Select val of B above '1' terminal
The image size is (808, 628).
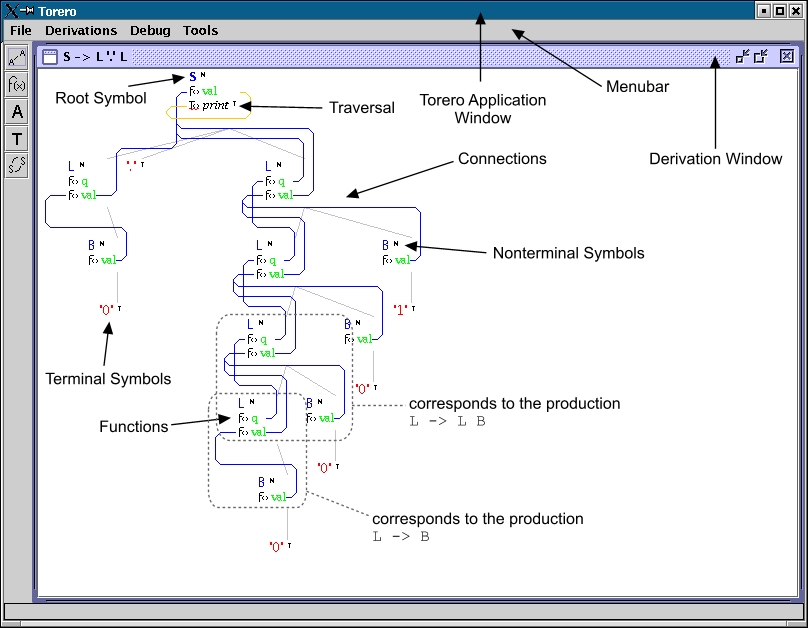click(402, 260)
